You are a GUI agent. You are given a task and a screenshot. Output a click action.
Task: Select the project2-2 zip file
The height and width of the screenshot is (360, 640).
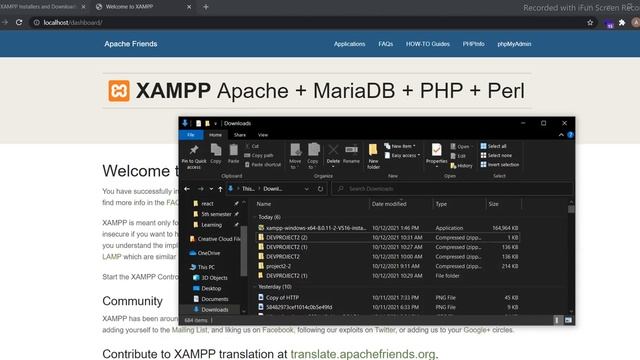click(x=388, y=266)
